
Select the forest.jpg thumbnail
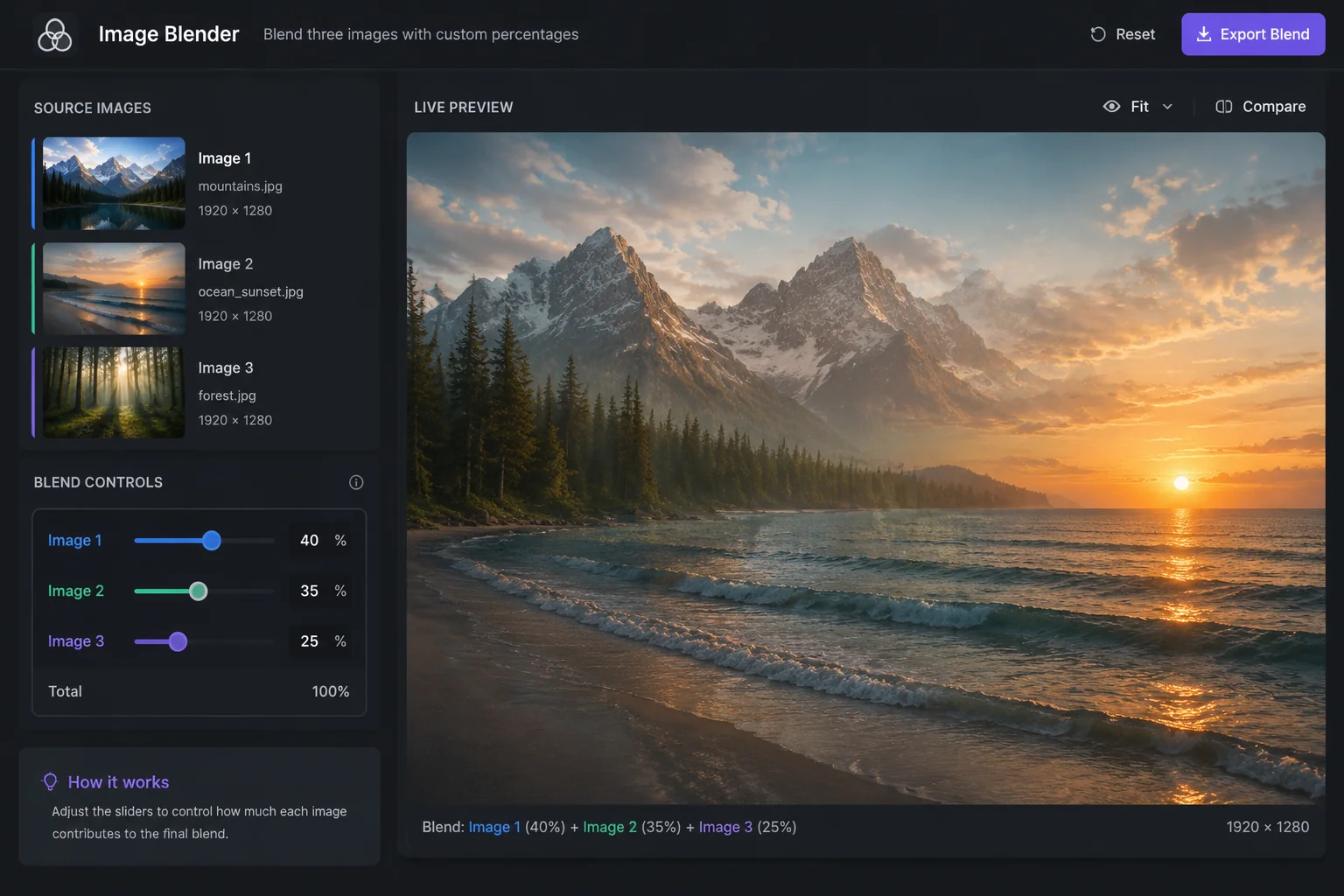point(114,393)
